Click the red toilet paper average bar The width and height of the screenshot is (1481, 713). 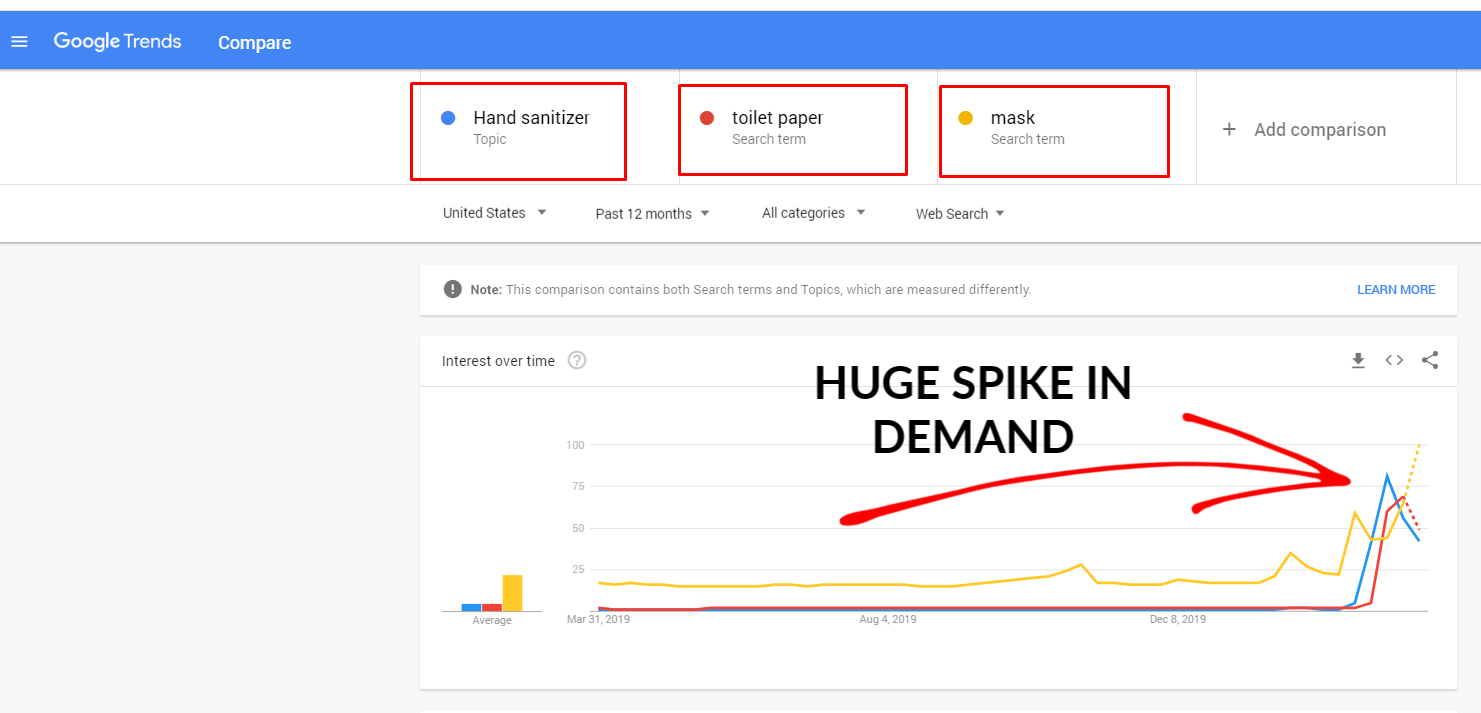click(492, 607)
